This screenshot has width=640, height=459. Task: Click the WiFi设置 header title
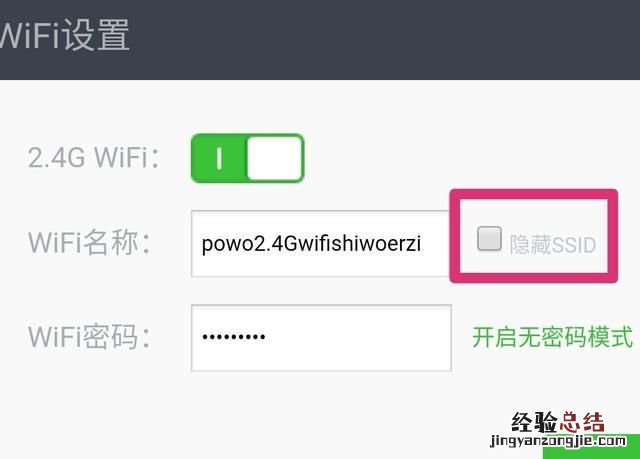[x=64, y=35]
